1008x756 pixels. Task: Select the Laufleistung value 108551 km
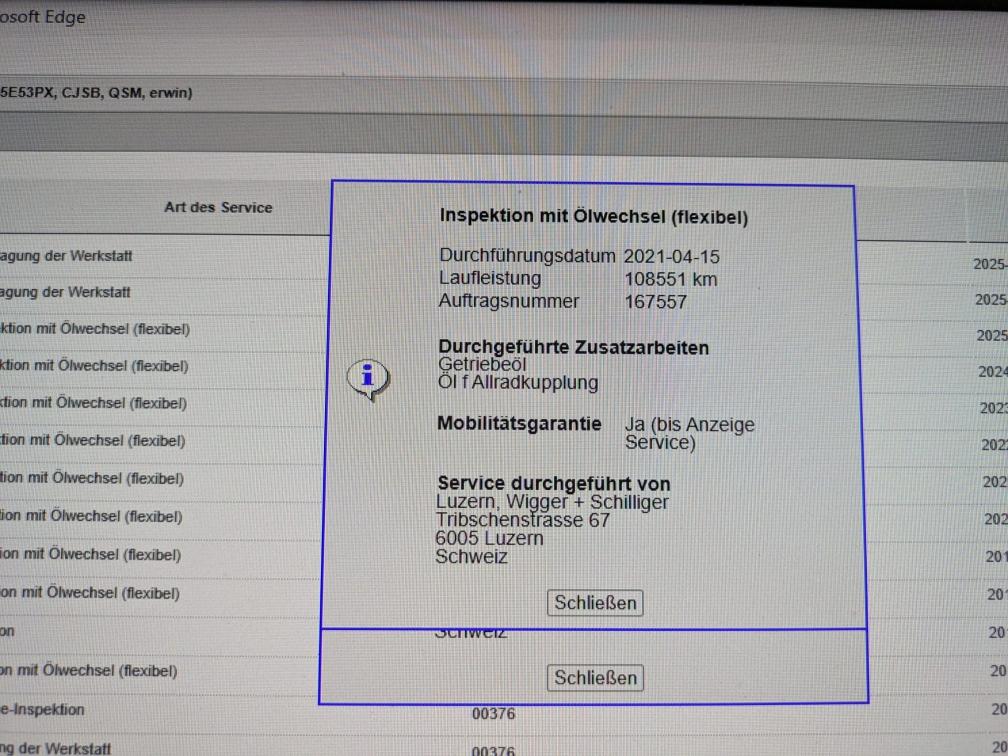point(670,279)
